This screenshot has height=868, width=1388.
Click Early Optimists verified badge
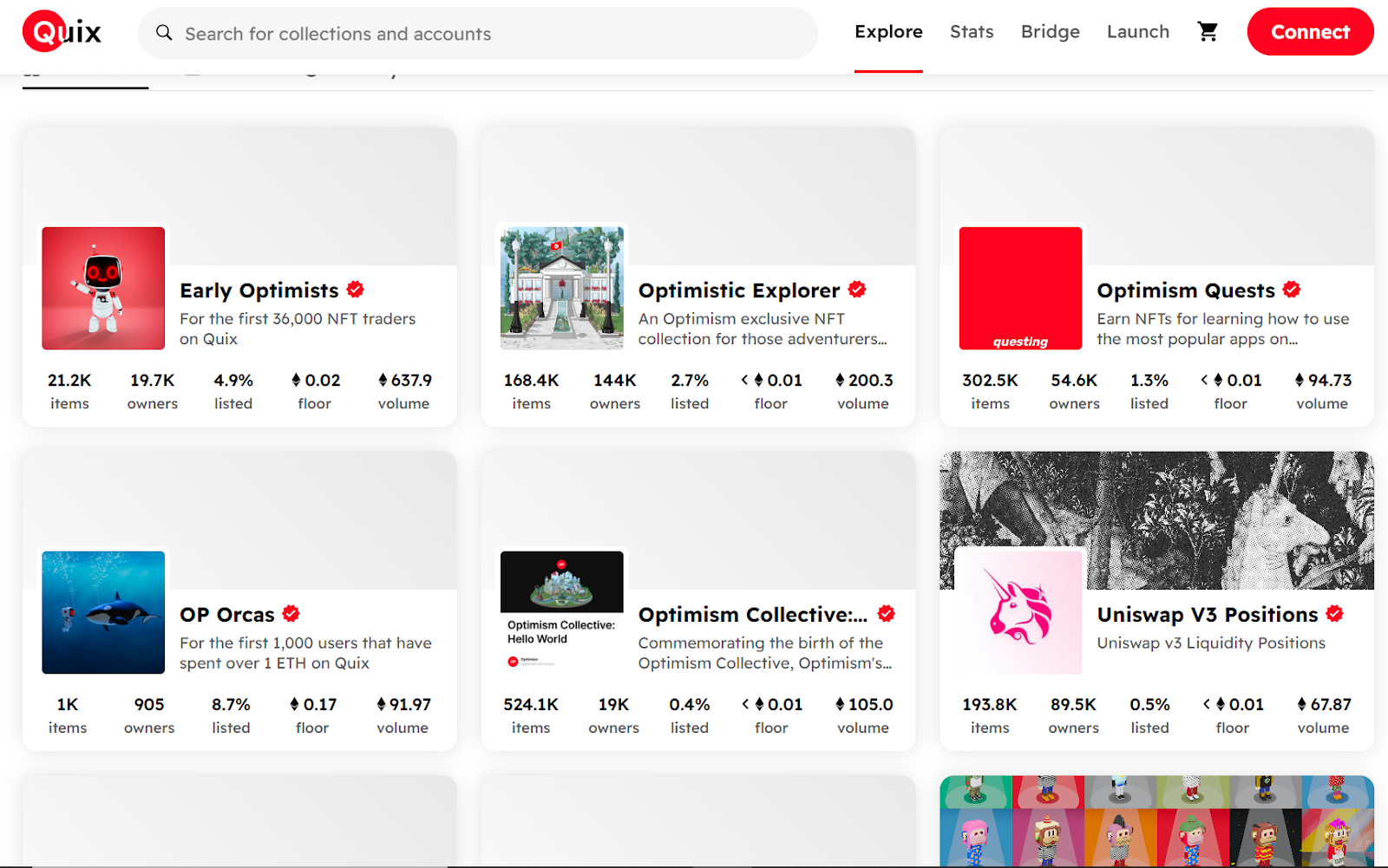[x=356, y=290]
